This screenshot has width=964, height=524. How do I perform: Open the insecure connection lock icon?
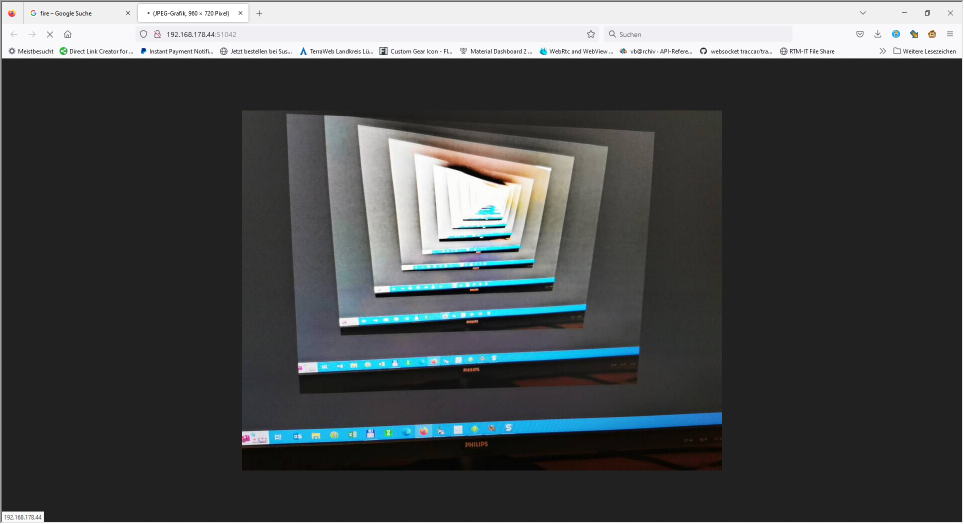pos(157,34)
